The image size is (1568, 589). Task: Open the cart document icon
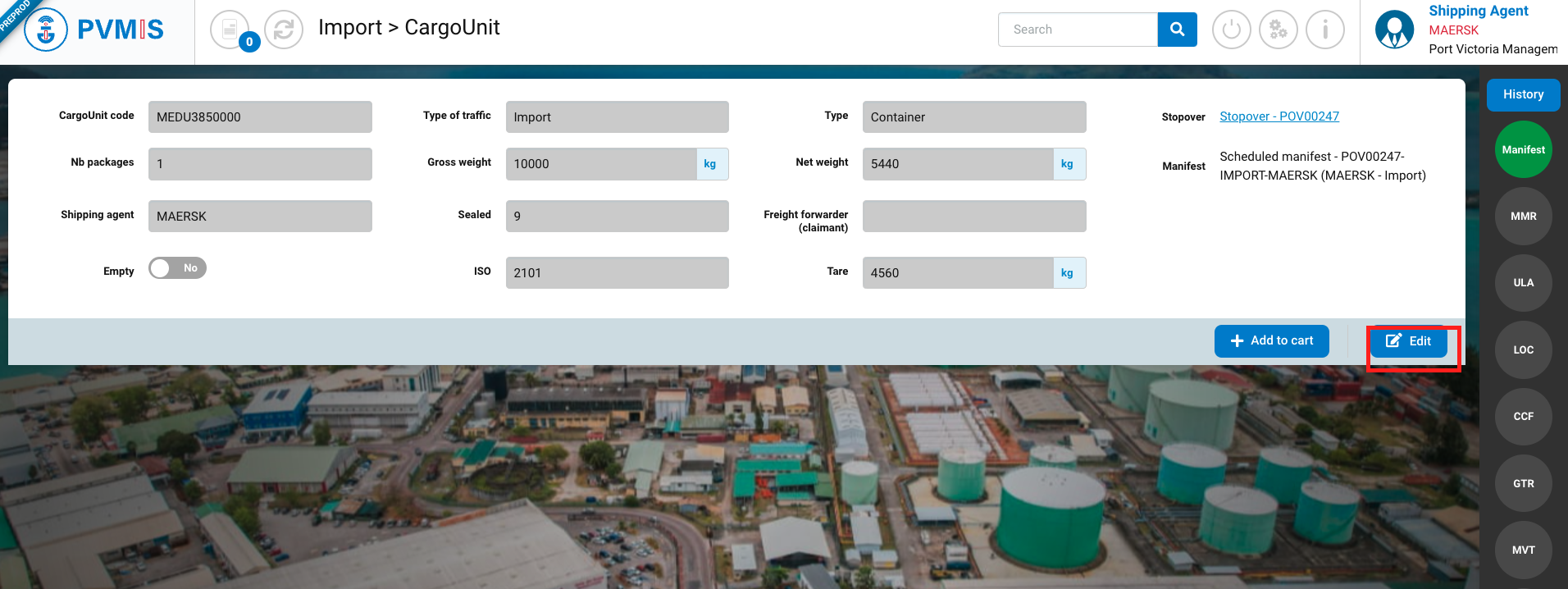(x=230, y=30)
